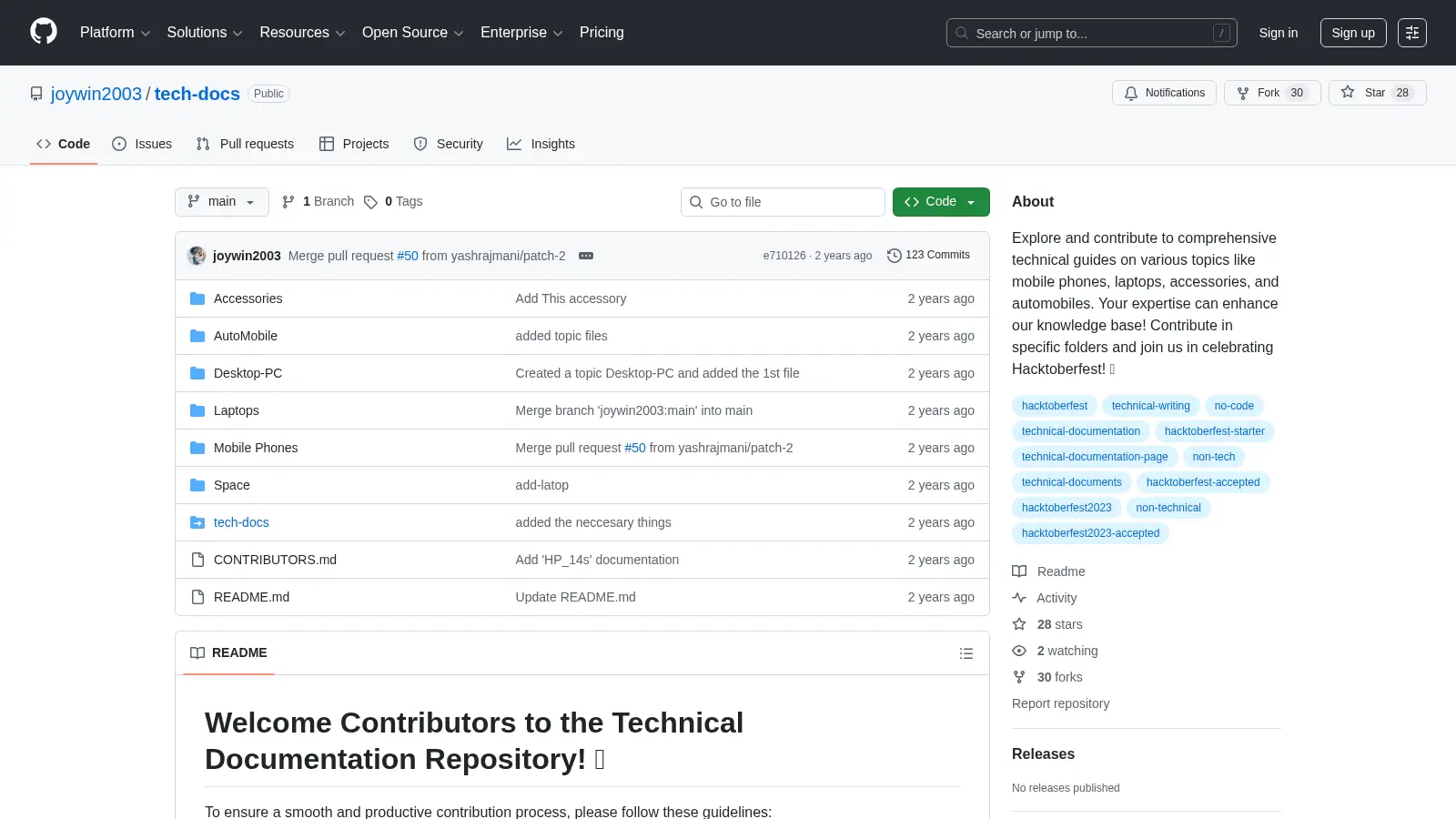Switch to the Issues tab
The height and width of the screenshot is (819, 1456).
(142, 144)
